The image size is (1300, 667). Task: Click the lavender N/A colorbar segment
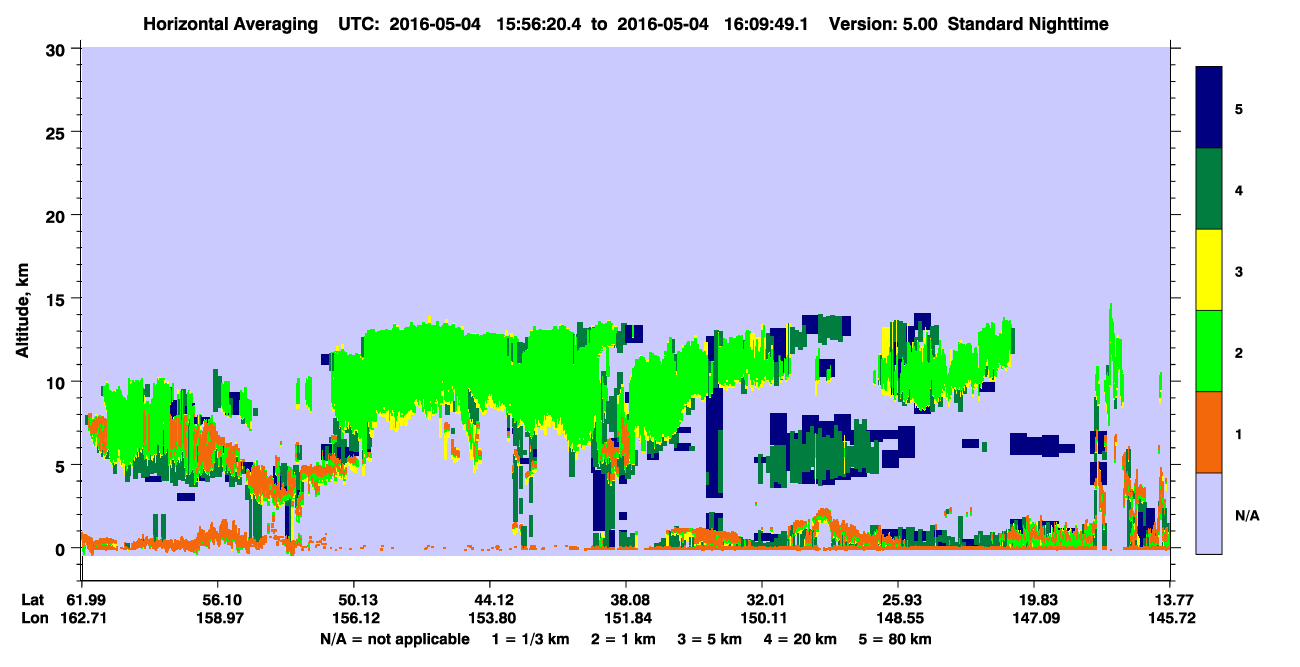pyautogui.click(x=1209, y=512)
